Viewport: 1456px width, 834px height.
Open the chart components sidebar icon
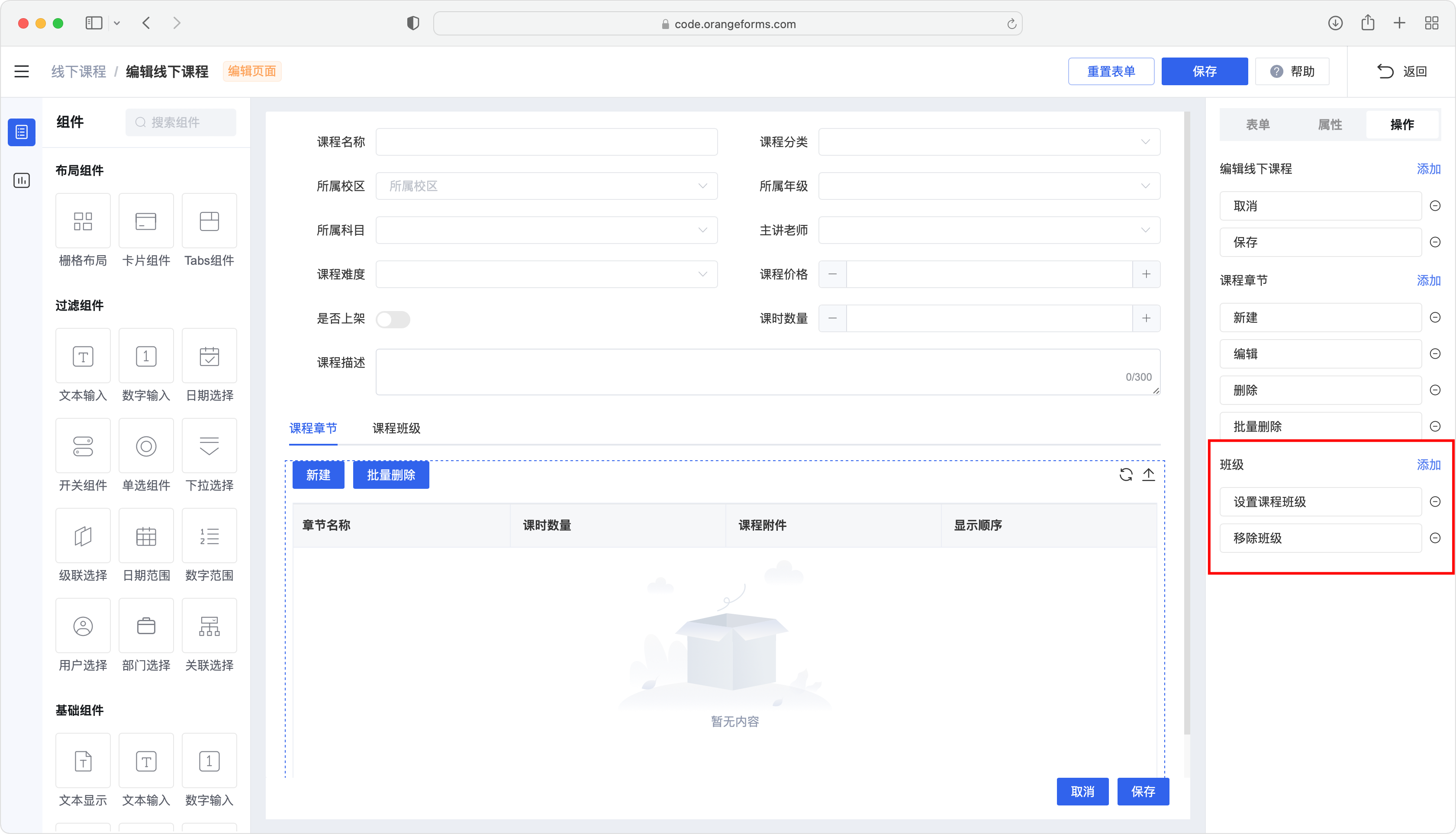22,180
